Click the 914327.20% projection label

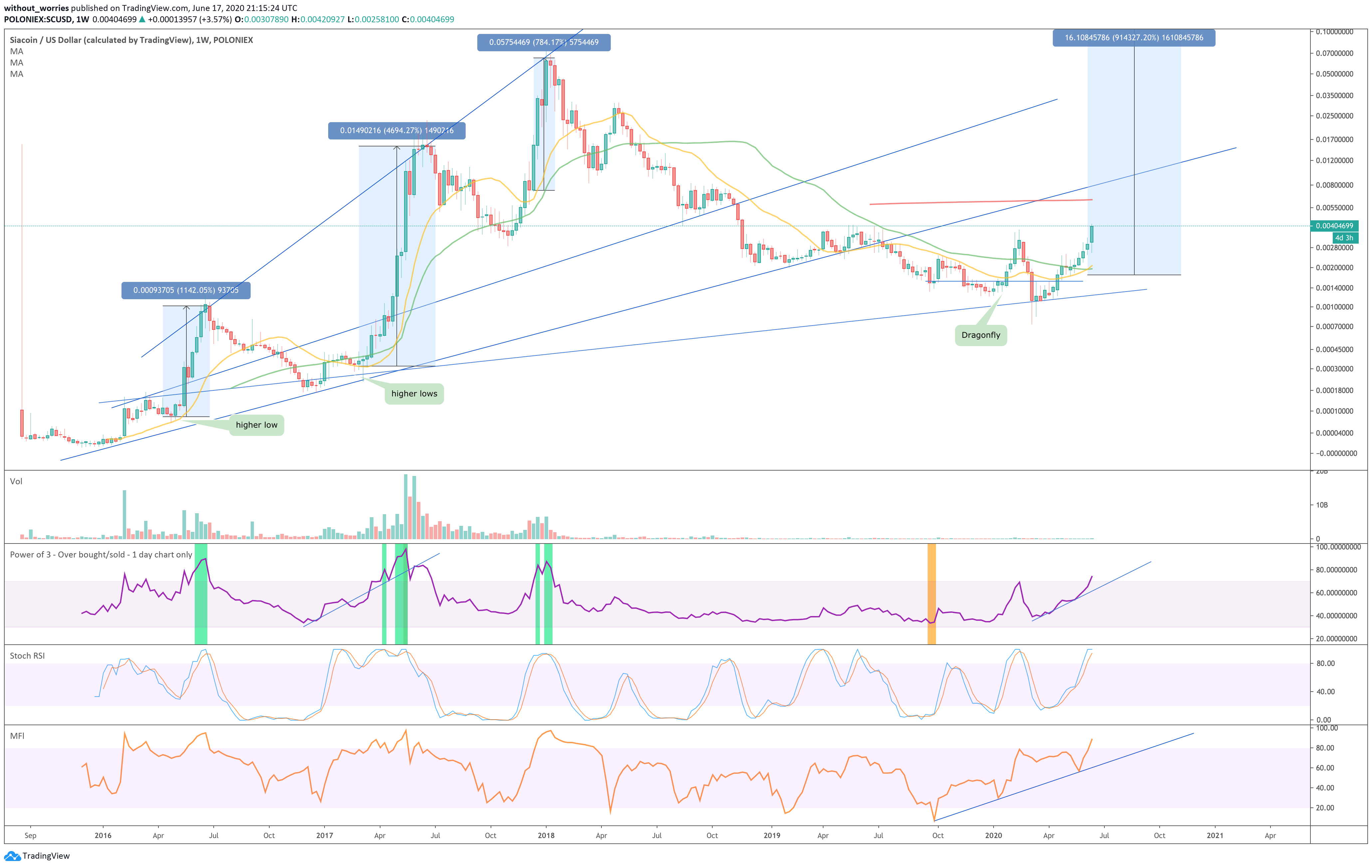1134,38
